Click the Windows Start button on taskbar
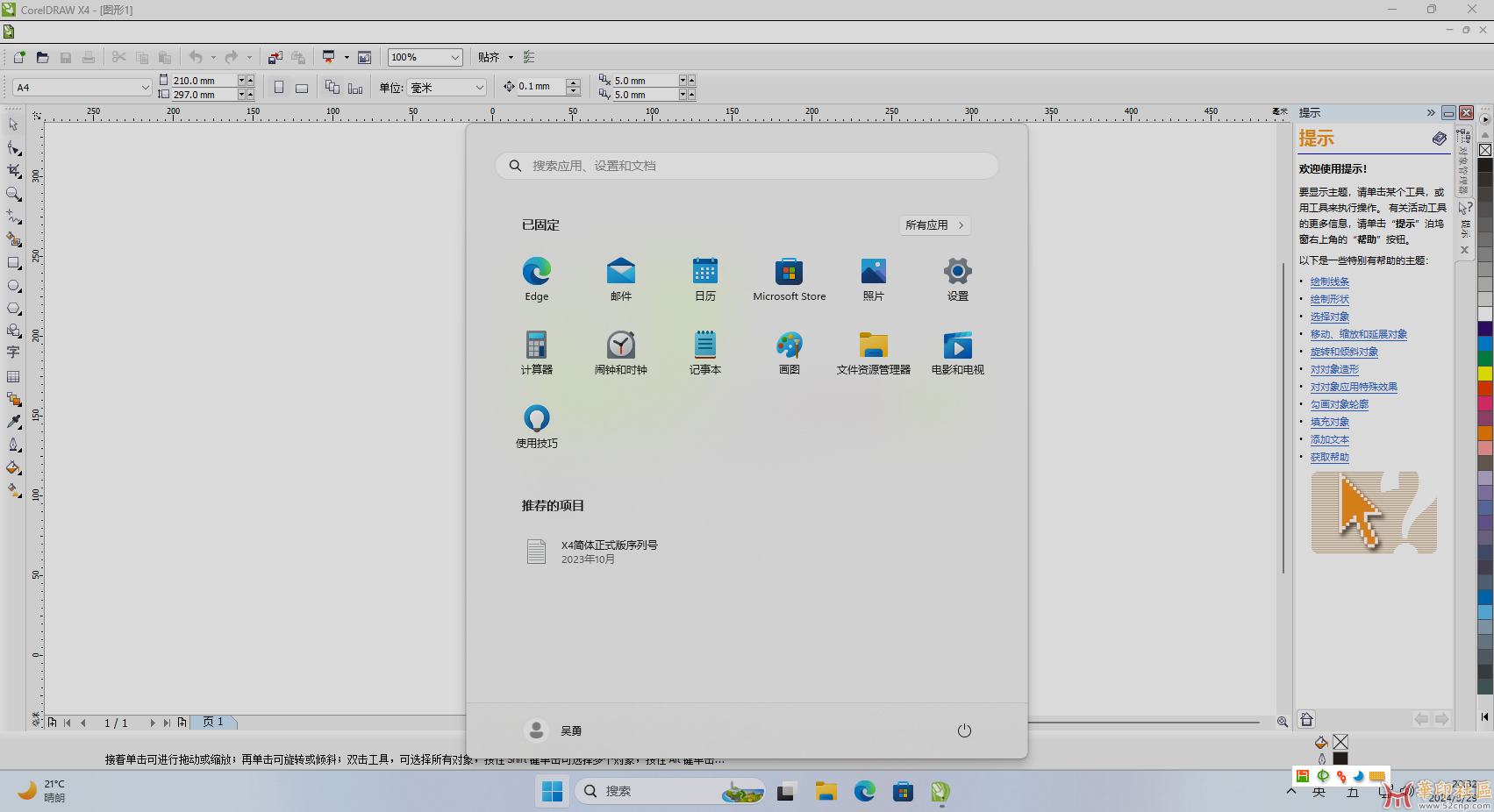 click(x=552, y=792)
